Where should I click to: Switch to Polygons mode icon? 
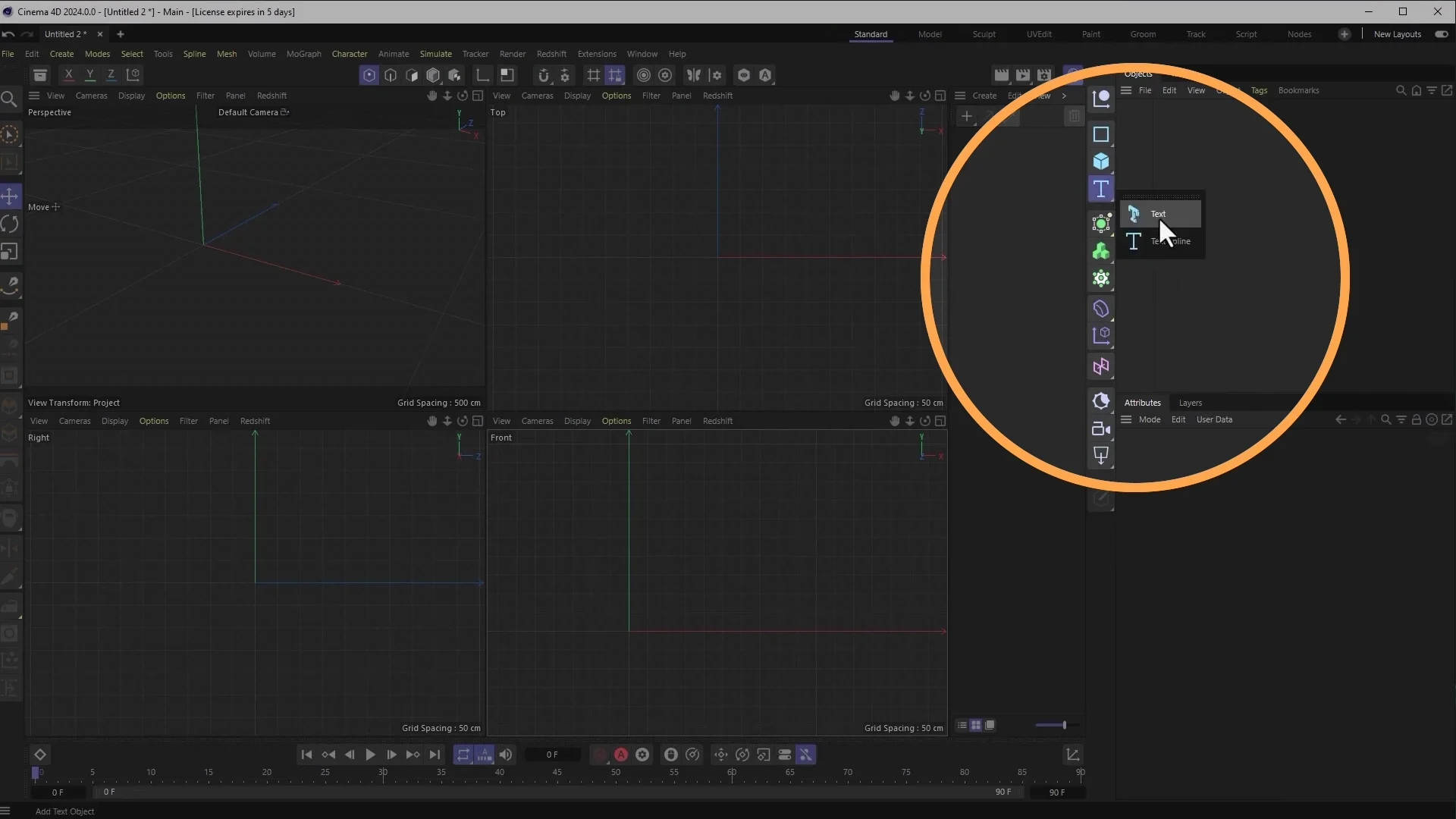pos(412,75)
